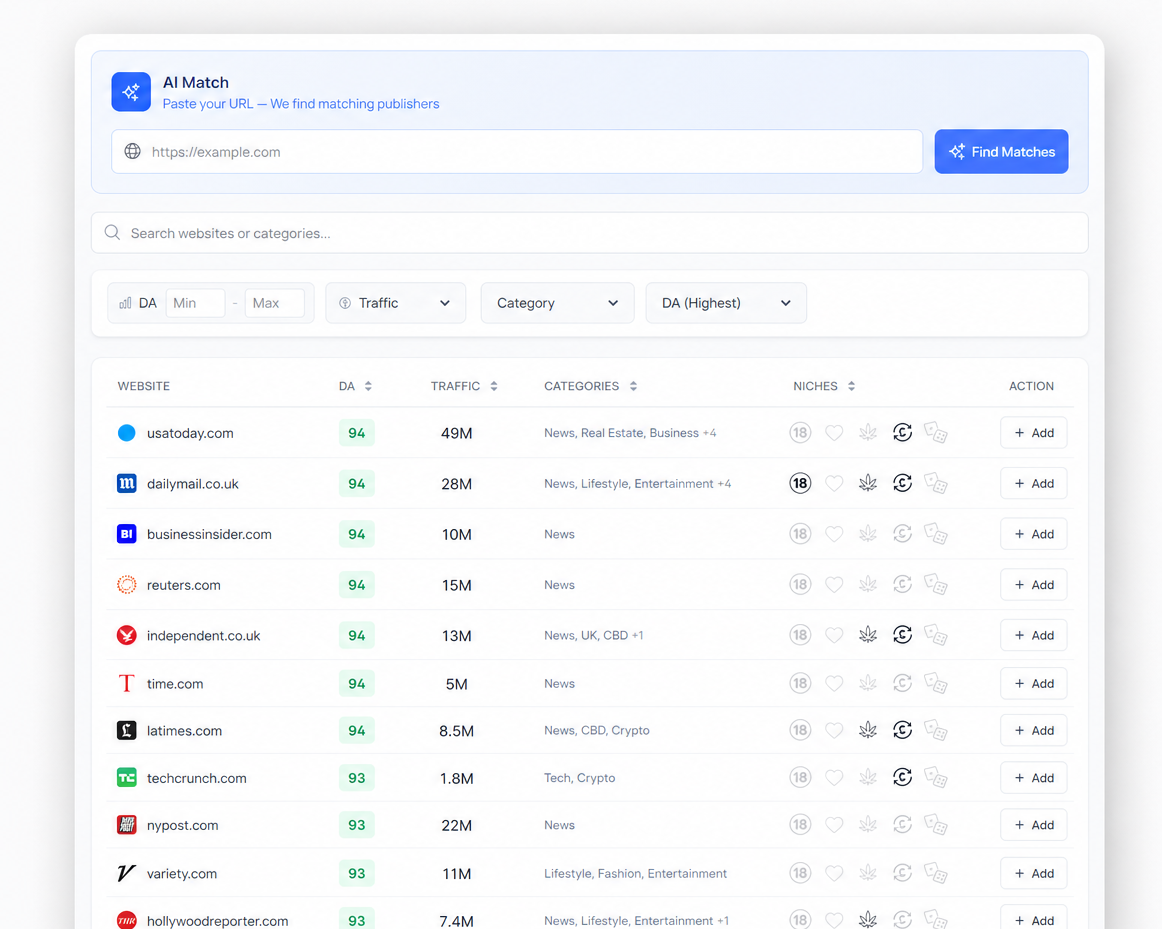Click the variety.com V logo
Image resolution: width=1162 pixels, height=929 pixels.
click(x=127, y=873)
